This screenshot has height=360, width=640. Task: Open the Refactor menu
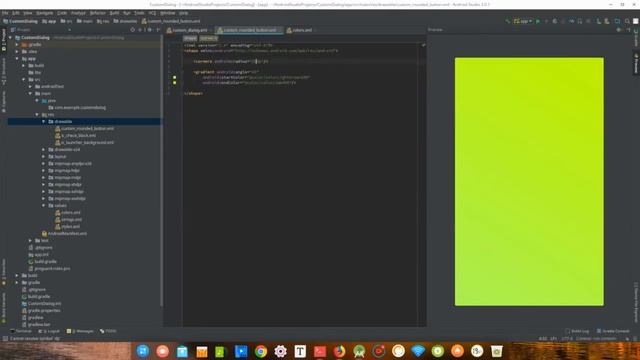pos(98,13)
